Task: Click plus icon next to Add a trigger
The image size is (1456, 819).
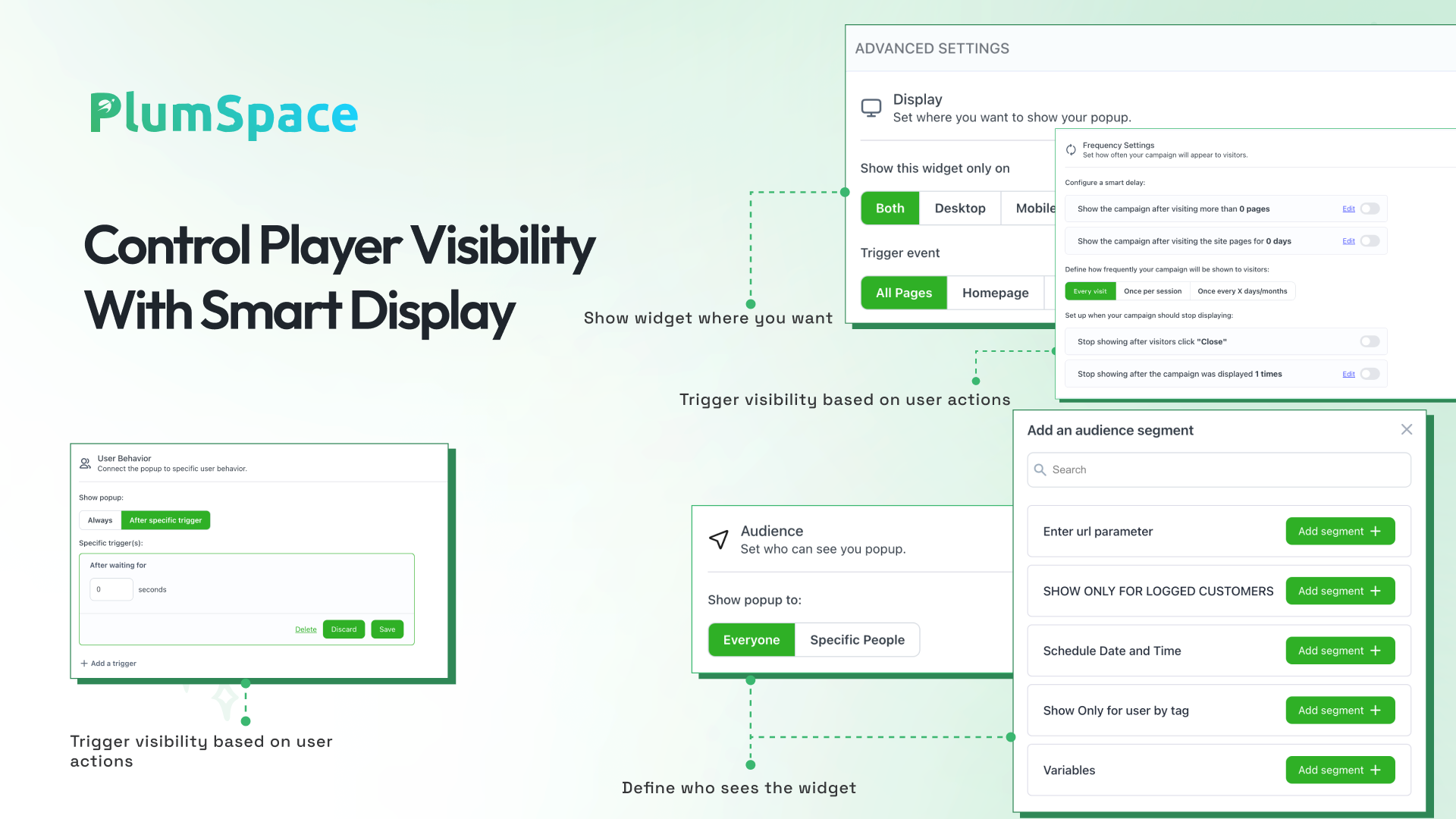Action: pyautogui.click(x=84, y=664)
